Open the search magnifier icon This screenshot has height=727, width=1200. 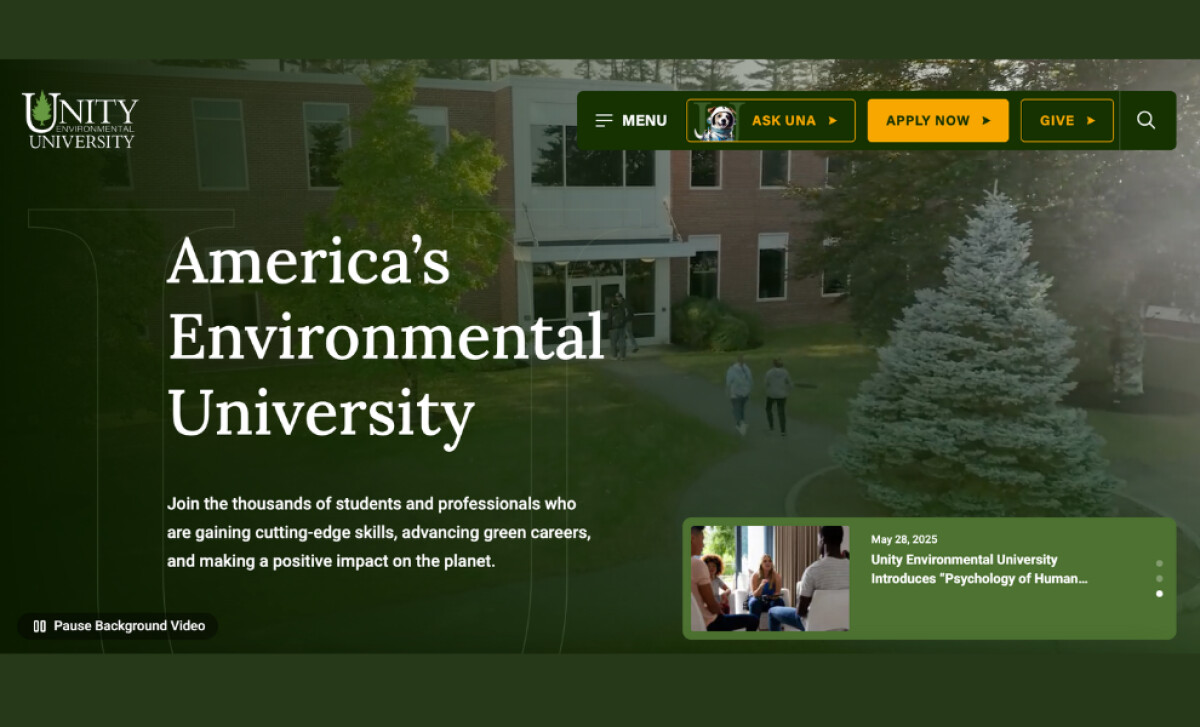click(1146, 120)
